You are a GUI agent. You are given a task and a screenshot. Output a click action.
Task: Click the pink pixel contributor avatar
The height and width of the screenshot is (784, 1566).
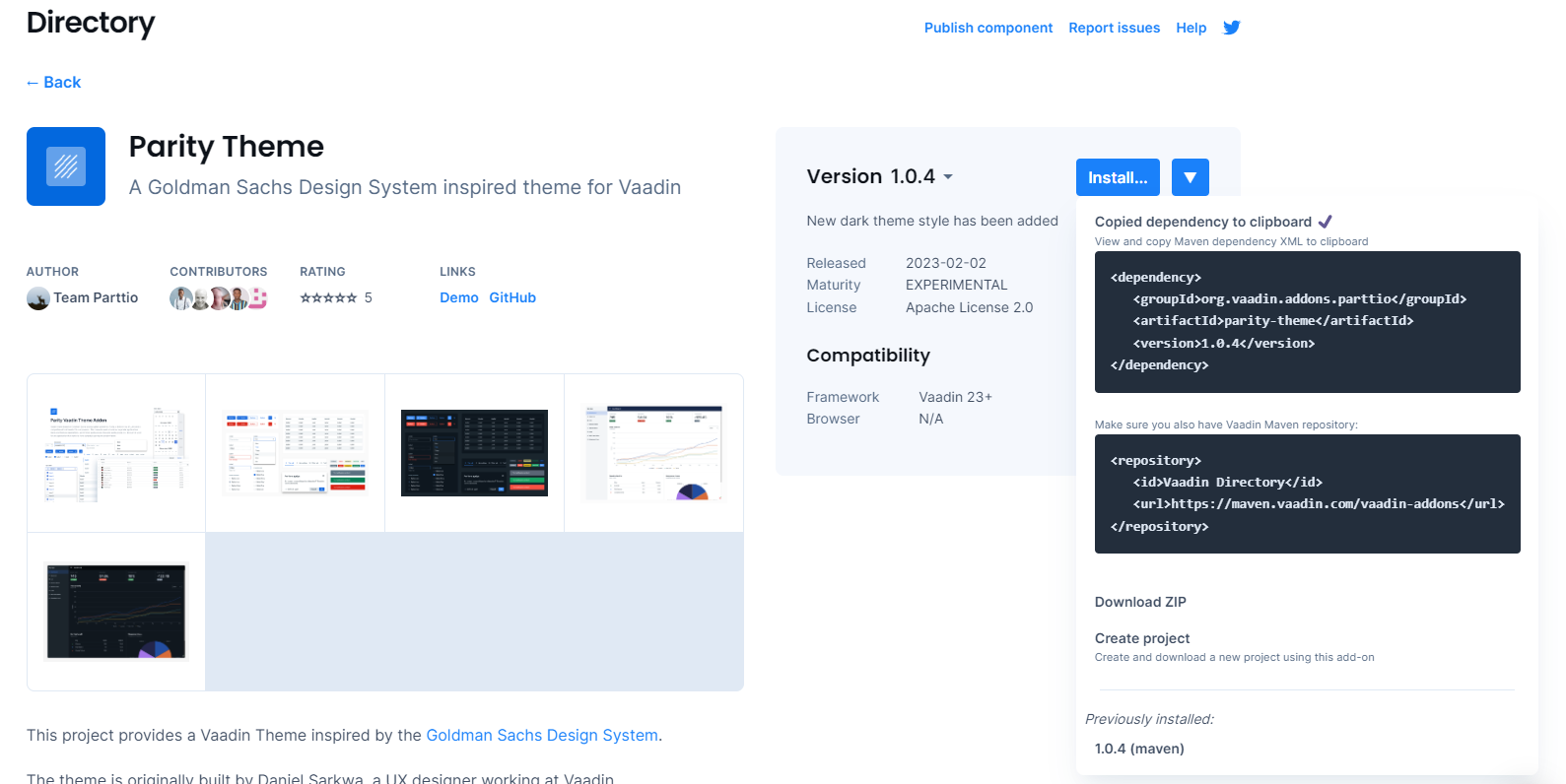click(257, 298)
